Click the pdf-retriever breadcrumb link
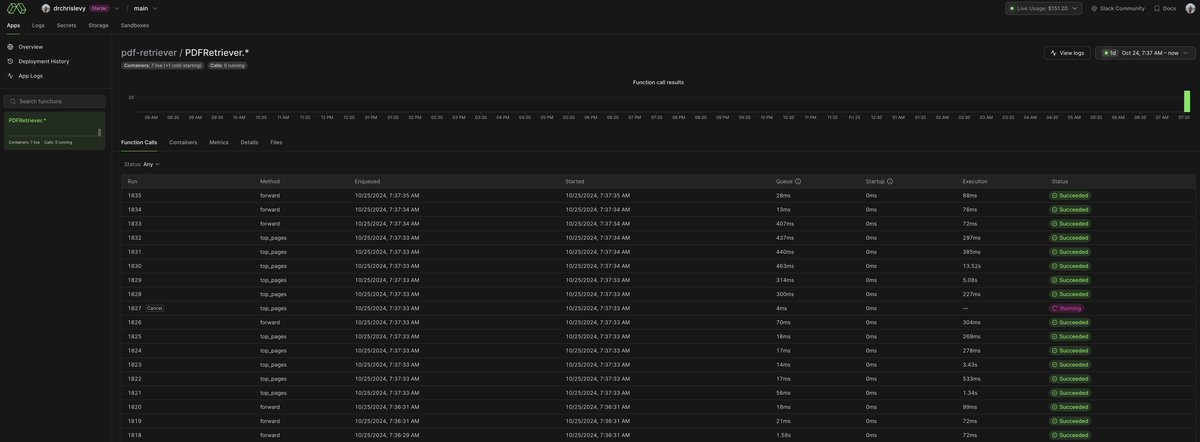The width and height of the screenshot is (1200, 442). click(x=148, y=52)
